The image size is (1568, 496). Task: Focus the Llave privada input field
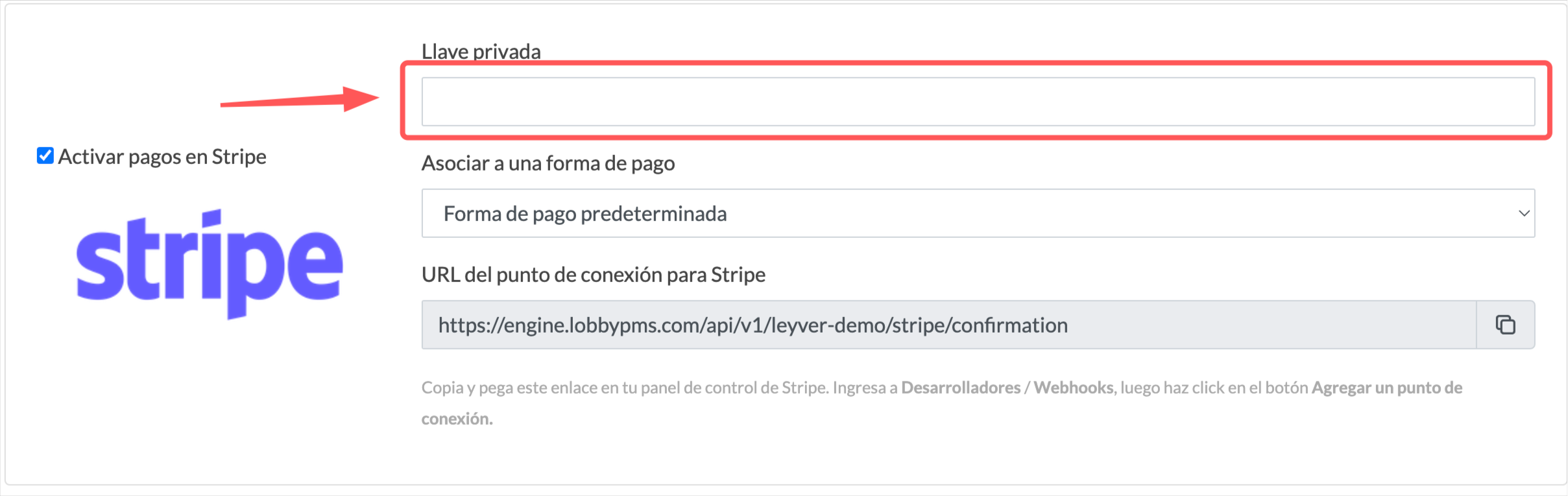pyautogui.click(x=978, y=102)
